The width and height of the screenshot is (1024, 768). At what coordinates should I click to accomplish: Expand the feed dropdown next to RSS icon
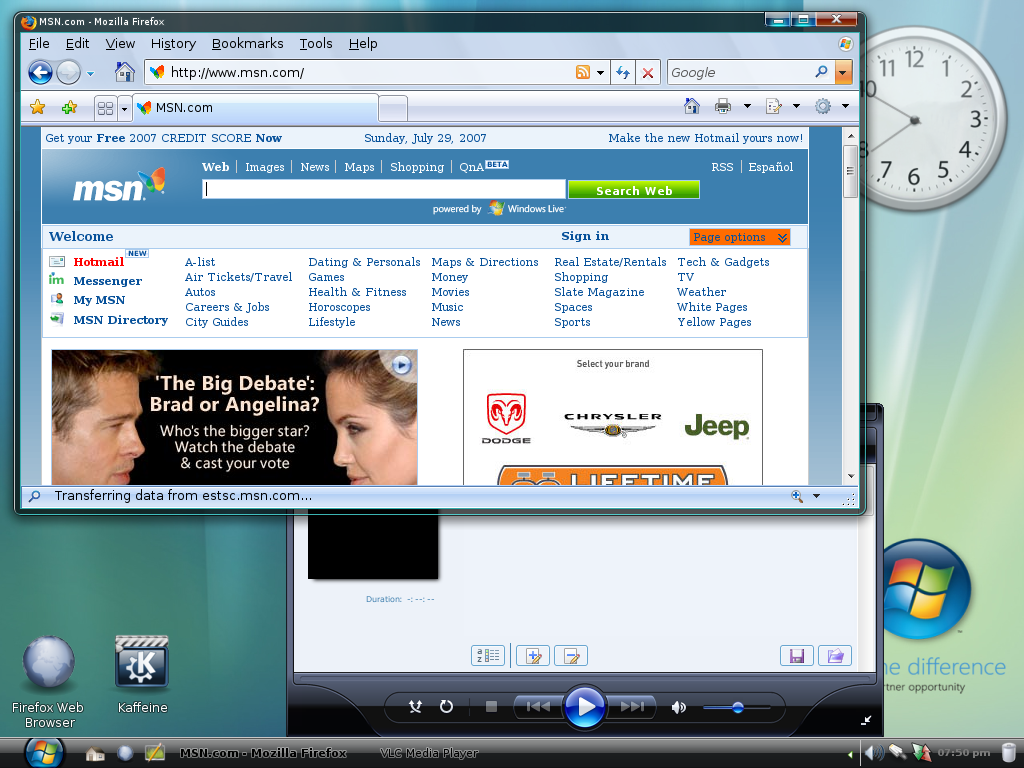(600, 72)
